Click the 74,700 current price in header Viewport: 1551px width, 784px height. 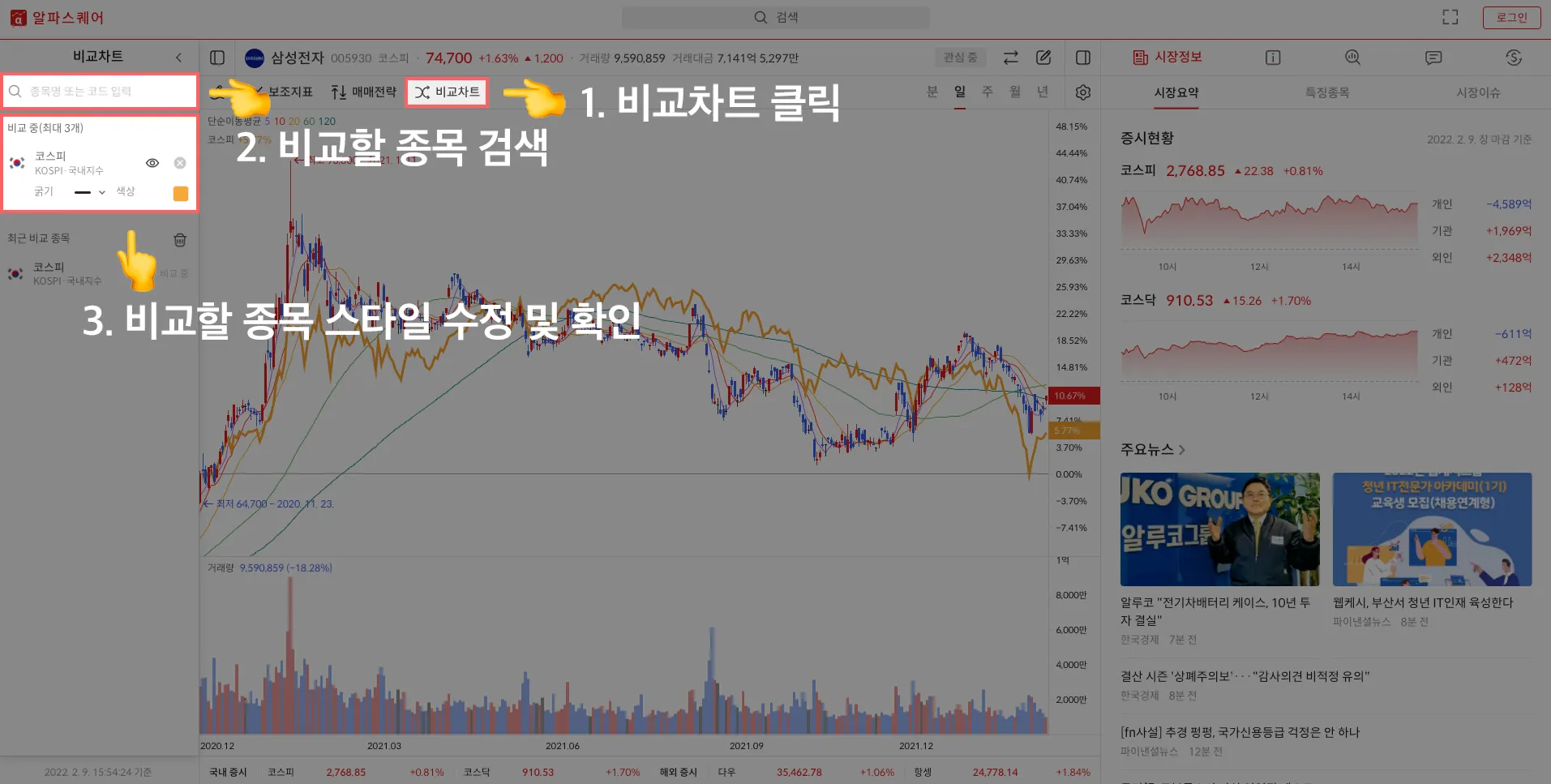pos(448,58)
